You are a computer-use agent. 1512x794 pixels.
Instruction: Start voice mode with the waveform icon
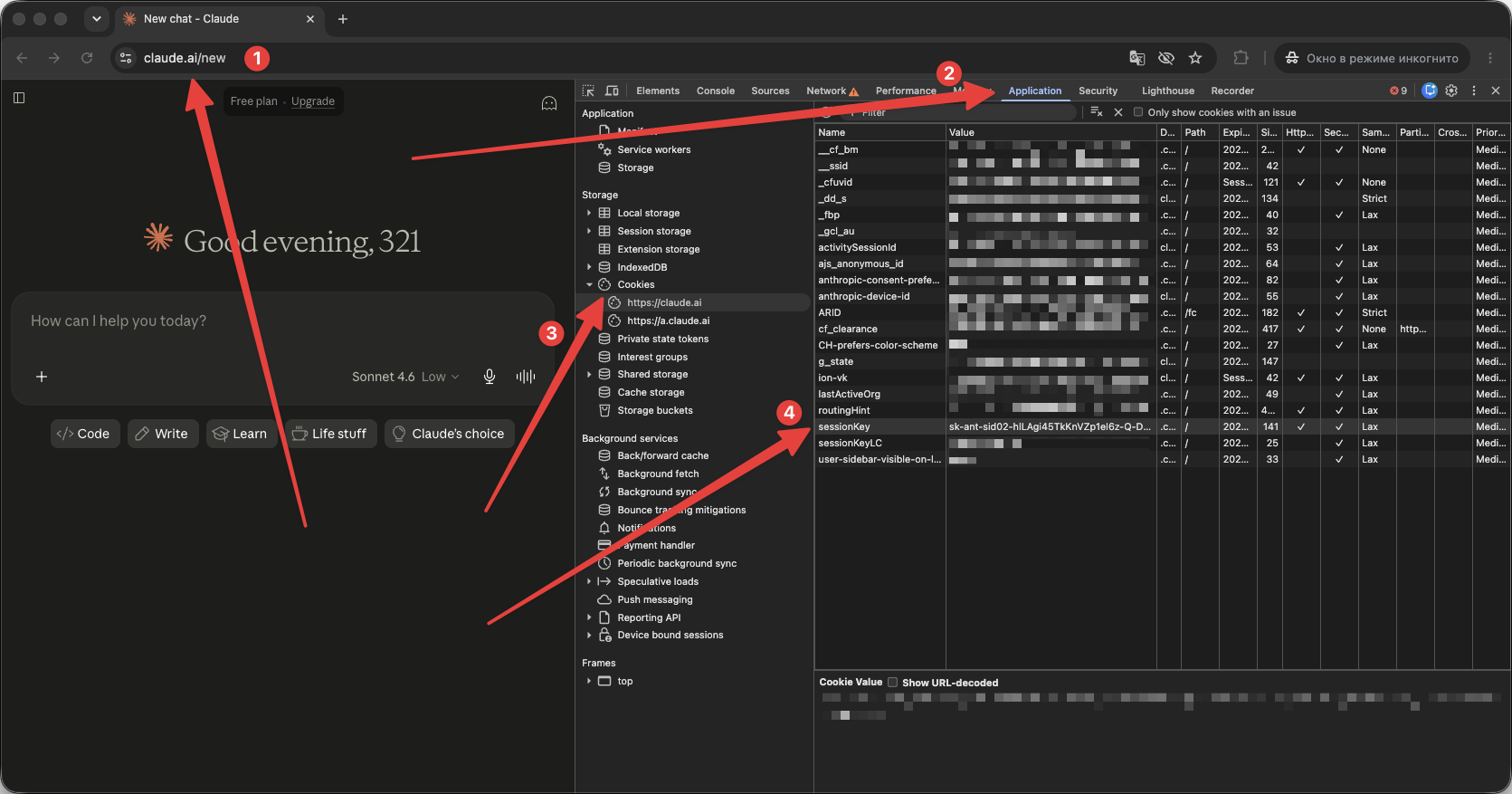[x=526, y=377]
